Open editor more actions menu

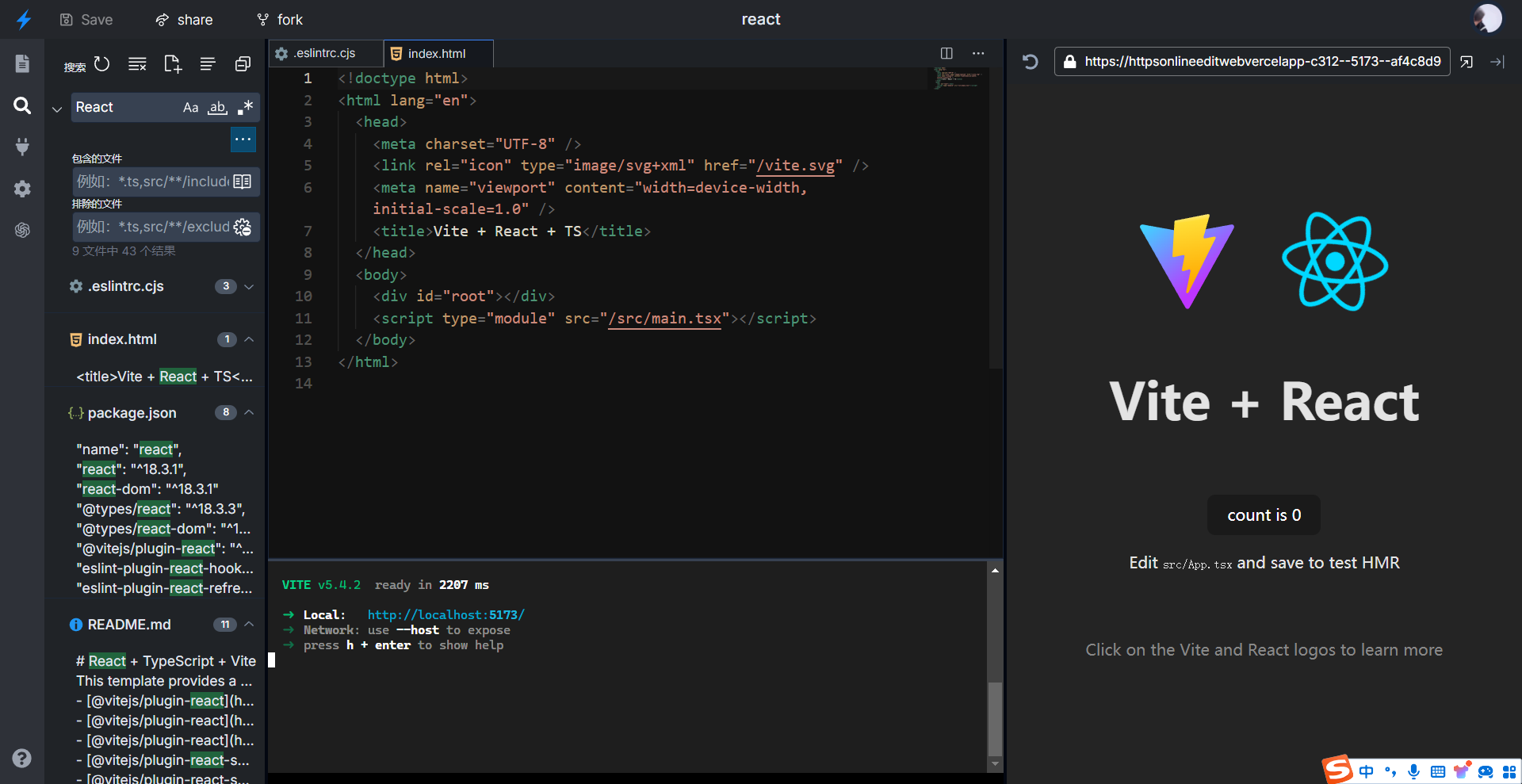pos(978,53)
